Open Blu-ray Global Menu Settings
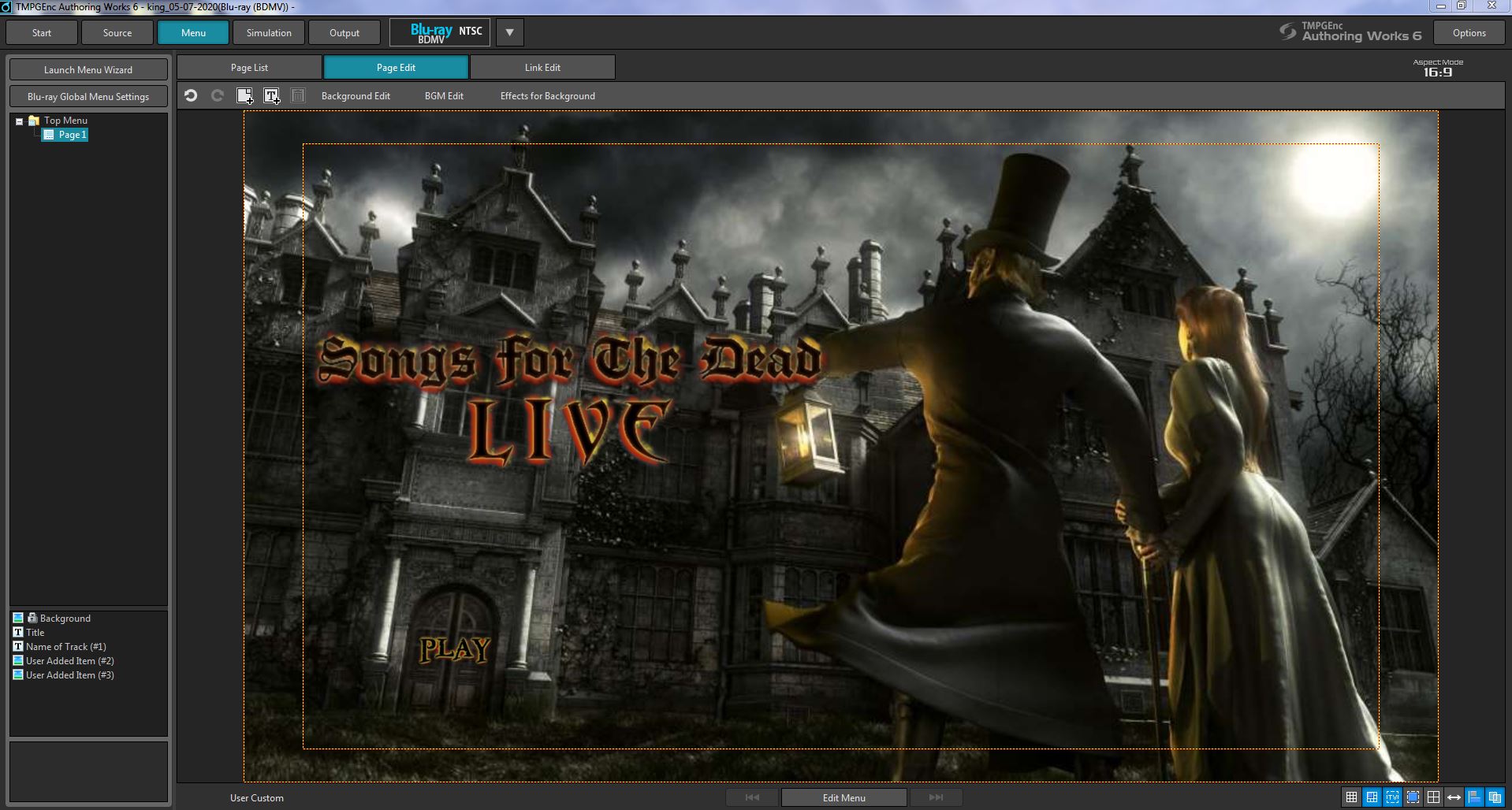 pos(88,96)
